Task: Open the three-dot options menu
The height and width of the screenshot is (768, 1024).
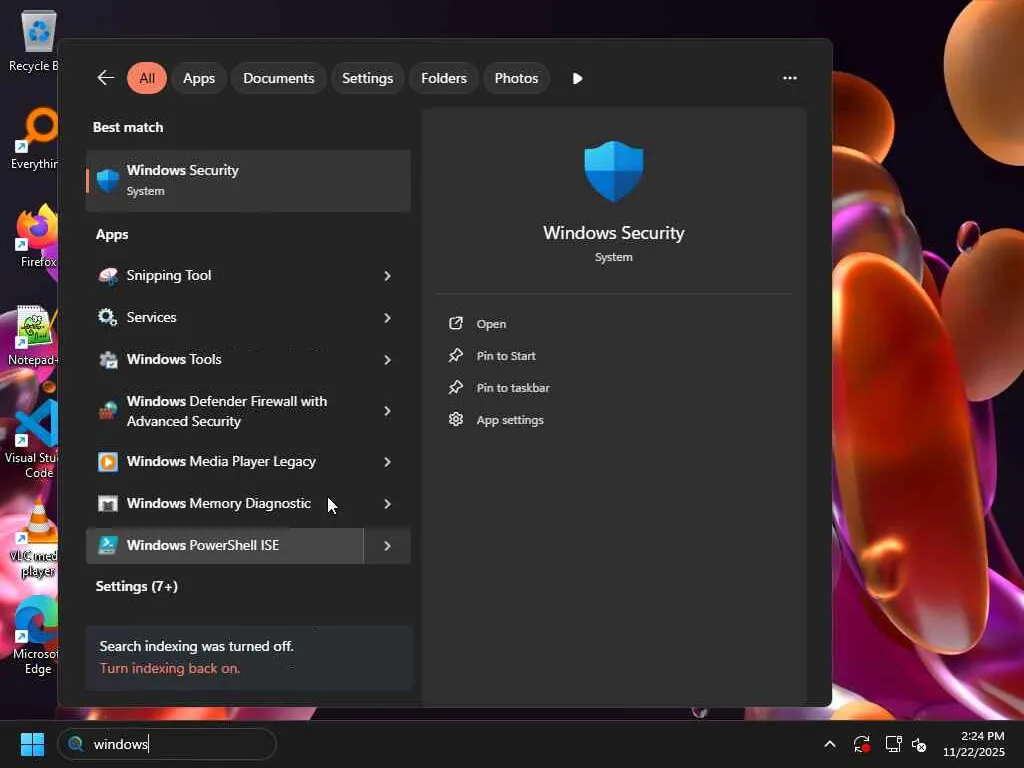Action: click(x=790, y=78)
